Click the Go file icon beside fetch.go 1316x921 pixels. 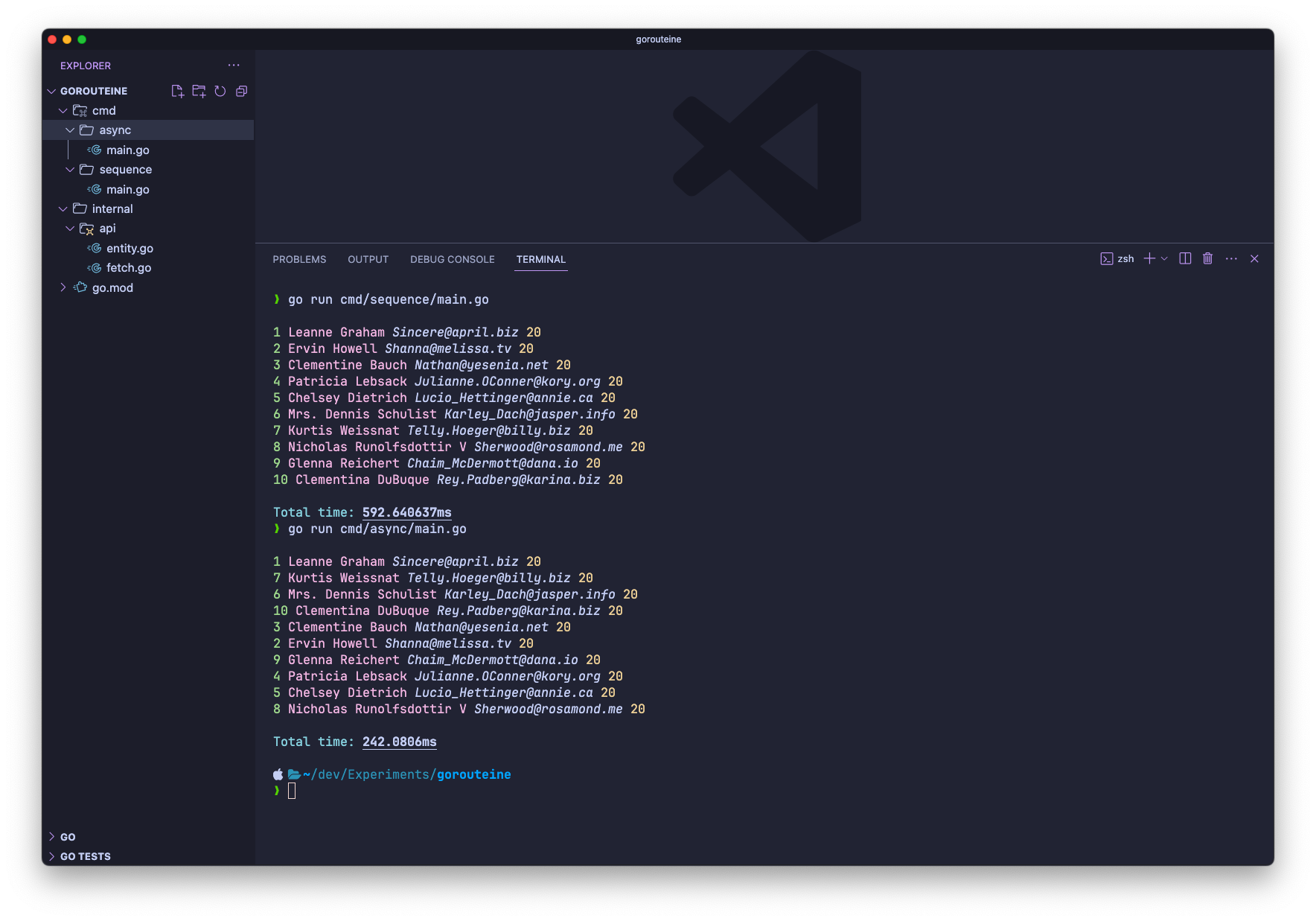(x=95, y=267)
